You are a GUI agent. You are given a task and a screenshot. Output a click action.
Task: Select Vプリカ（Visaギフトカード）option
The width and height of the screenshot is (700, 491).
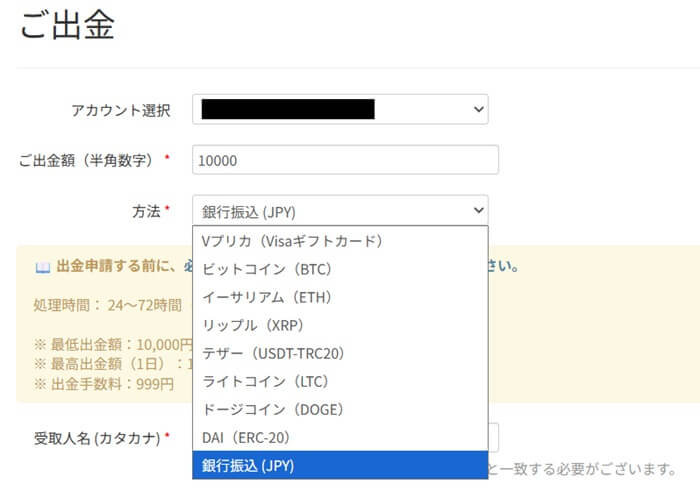[x=340, y=241]
